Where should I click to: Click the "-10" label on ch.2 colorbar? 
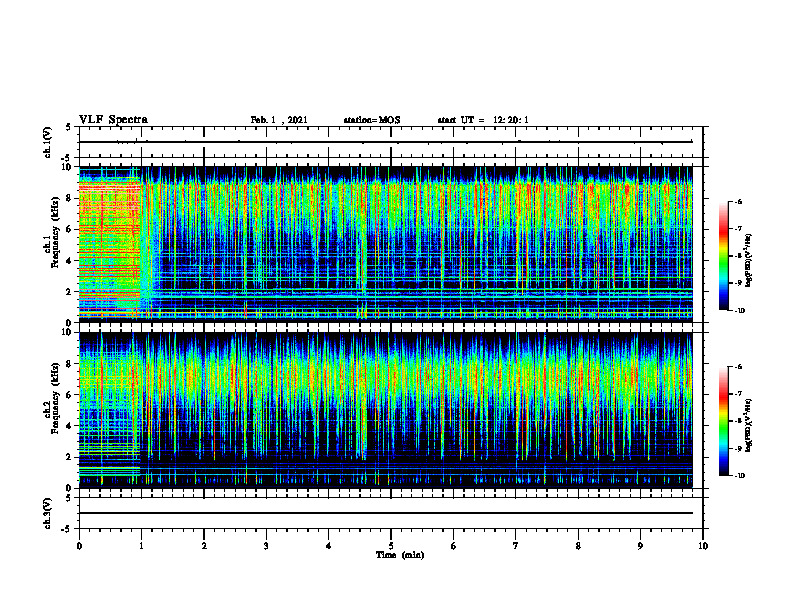[x=739, y=476]
